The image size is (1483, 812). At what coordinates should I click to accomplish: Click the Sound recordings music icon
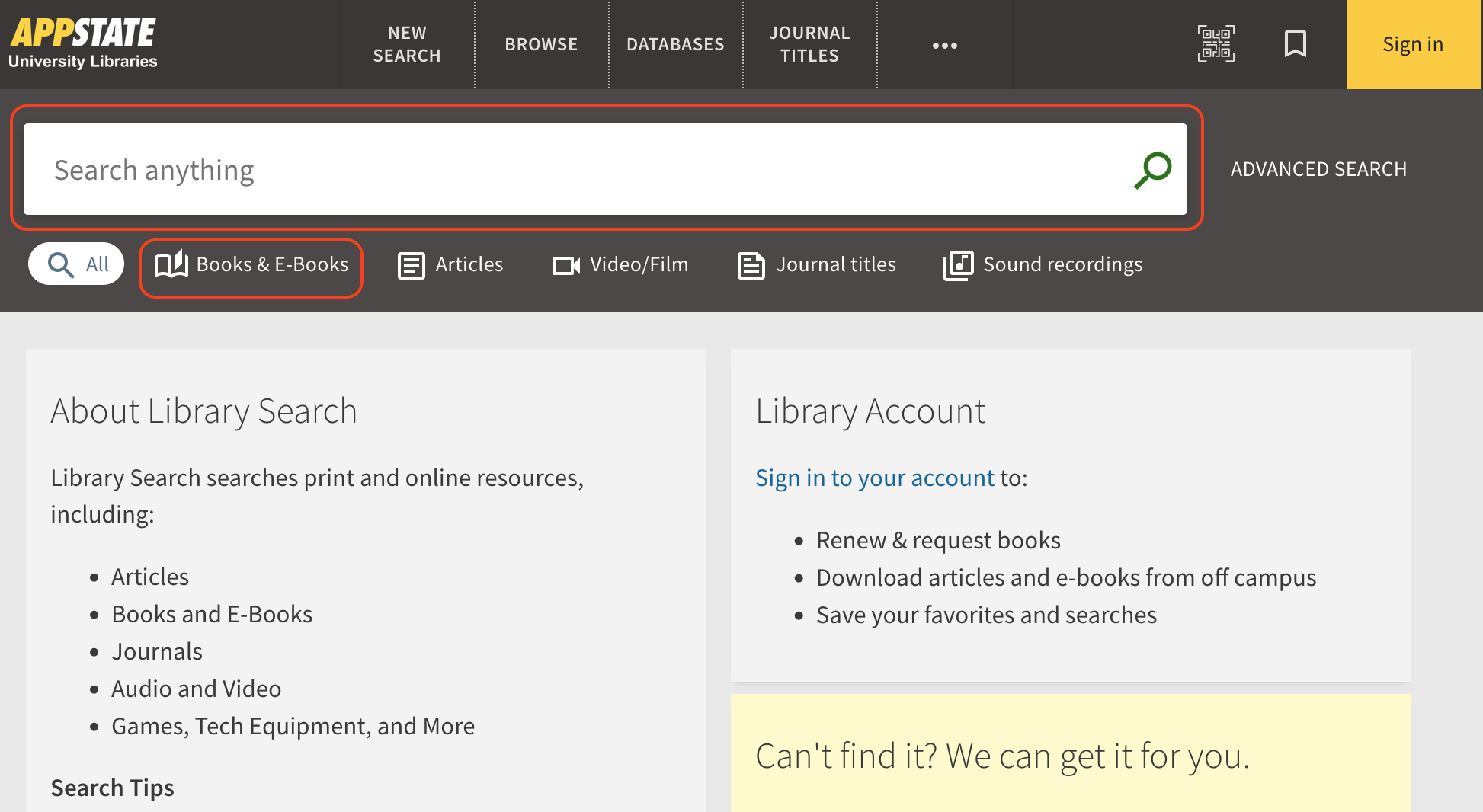(x=958, y=266)
